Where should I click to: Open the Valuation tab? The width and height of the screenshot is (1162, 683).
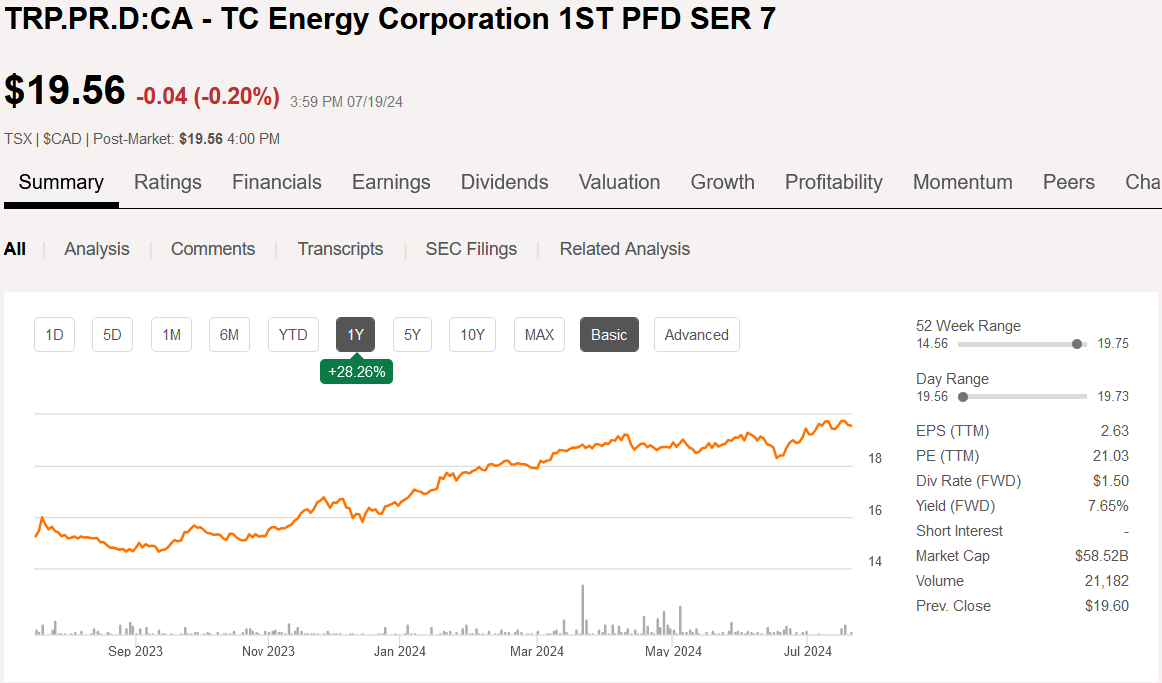tap(619, 182)
